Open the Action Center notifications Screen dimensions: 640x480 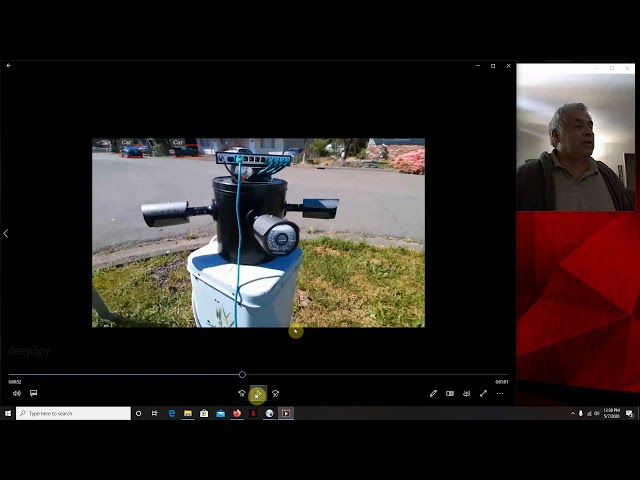click(630, 413)
